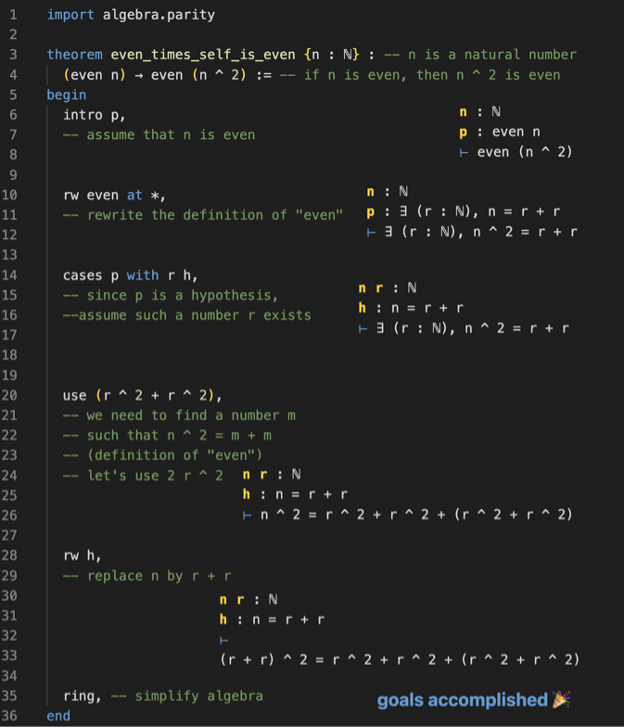Click the party popper emoji after goals accomplished
This screenshot has width=624, height=728.
561,699
